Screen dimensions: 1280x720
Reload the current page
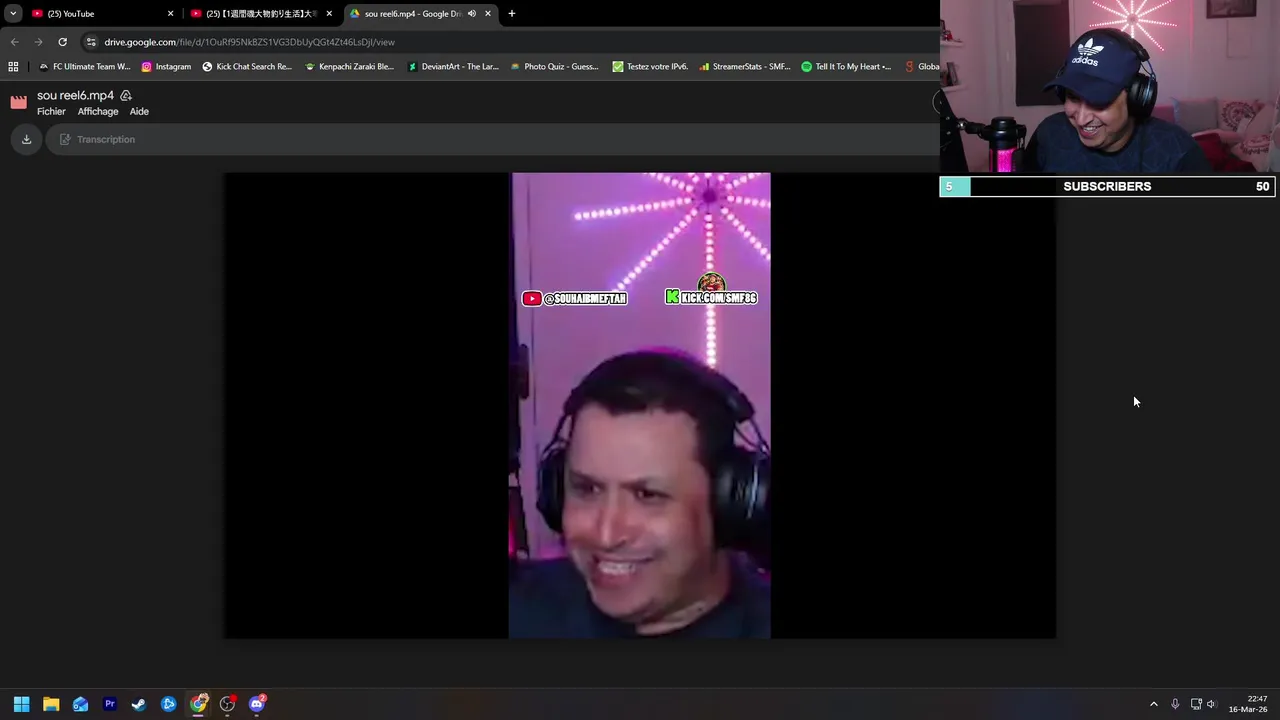click(x=62, y=42)
